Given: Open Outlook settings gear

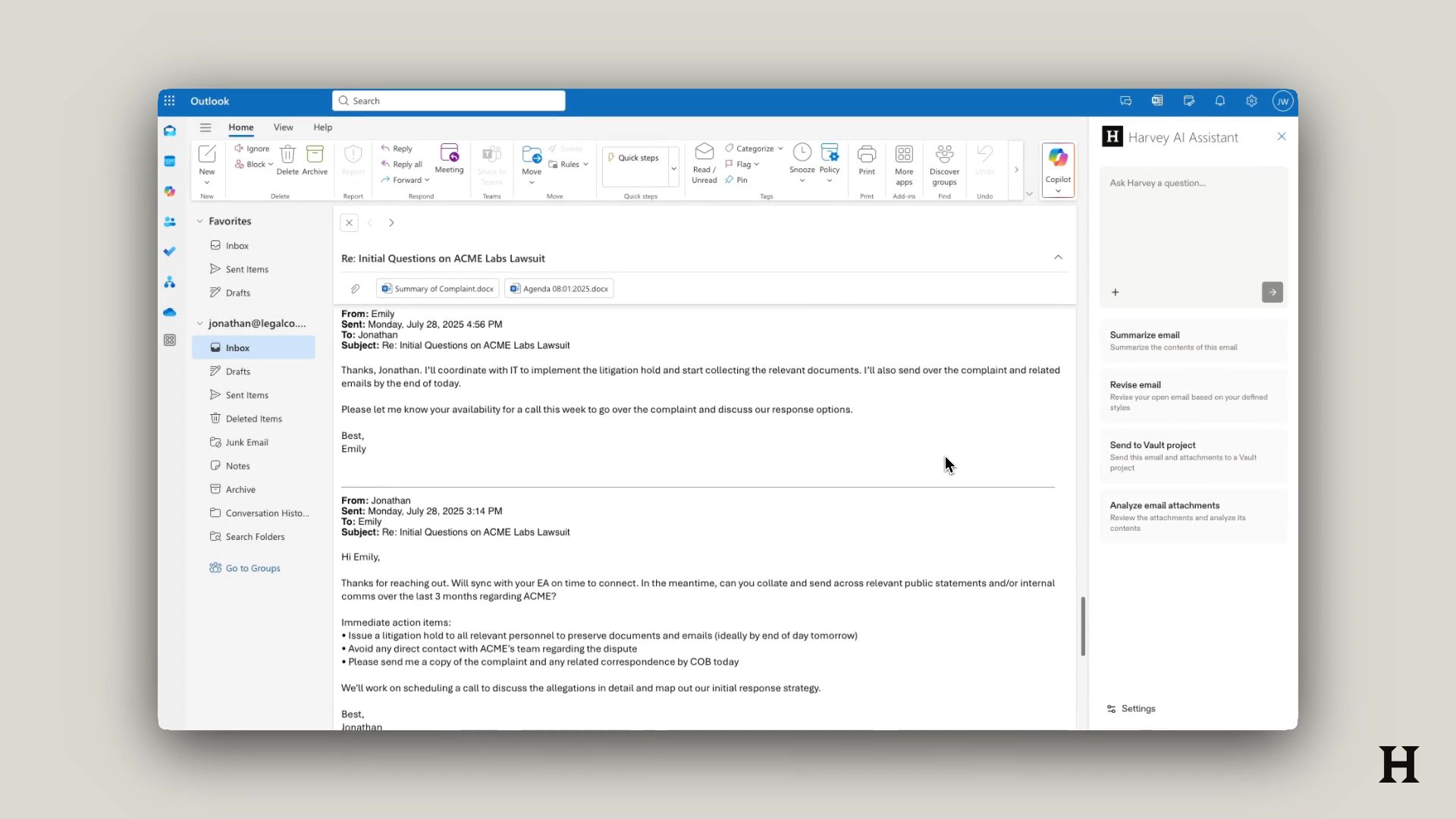Looking at the screenshot, I should (1251, 101).
